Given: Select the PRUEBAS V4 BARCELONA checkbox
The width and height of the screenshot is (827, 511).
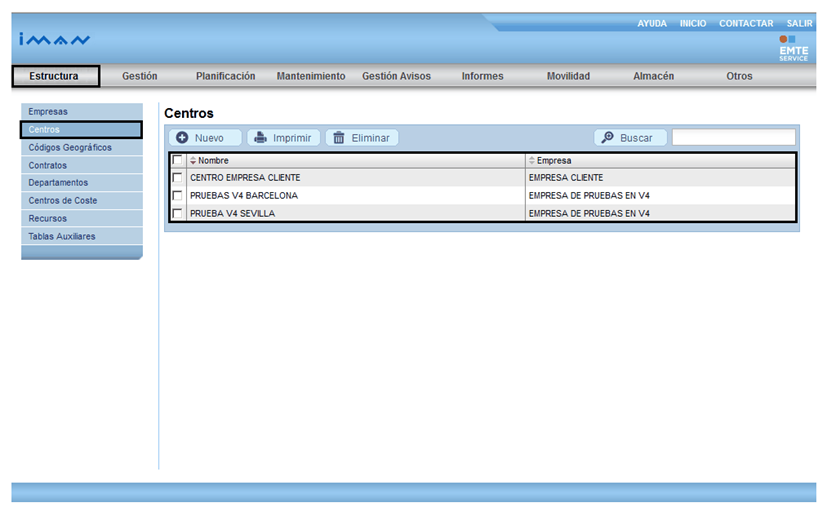Looking at the screenshot, I should [x=177, y=196].
